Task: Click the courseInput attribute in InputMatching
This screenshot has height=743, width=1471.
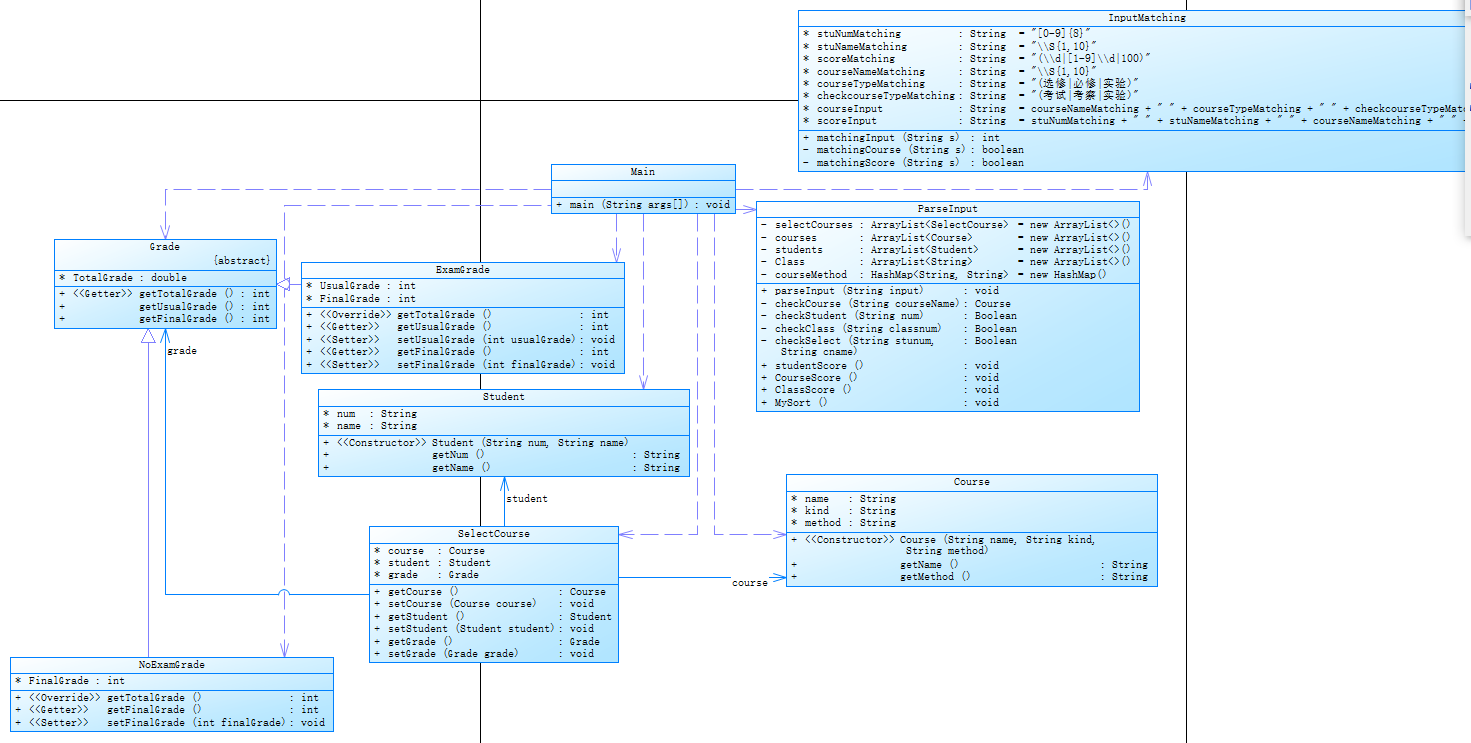Action: [1134, 109]
